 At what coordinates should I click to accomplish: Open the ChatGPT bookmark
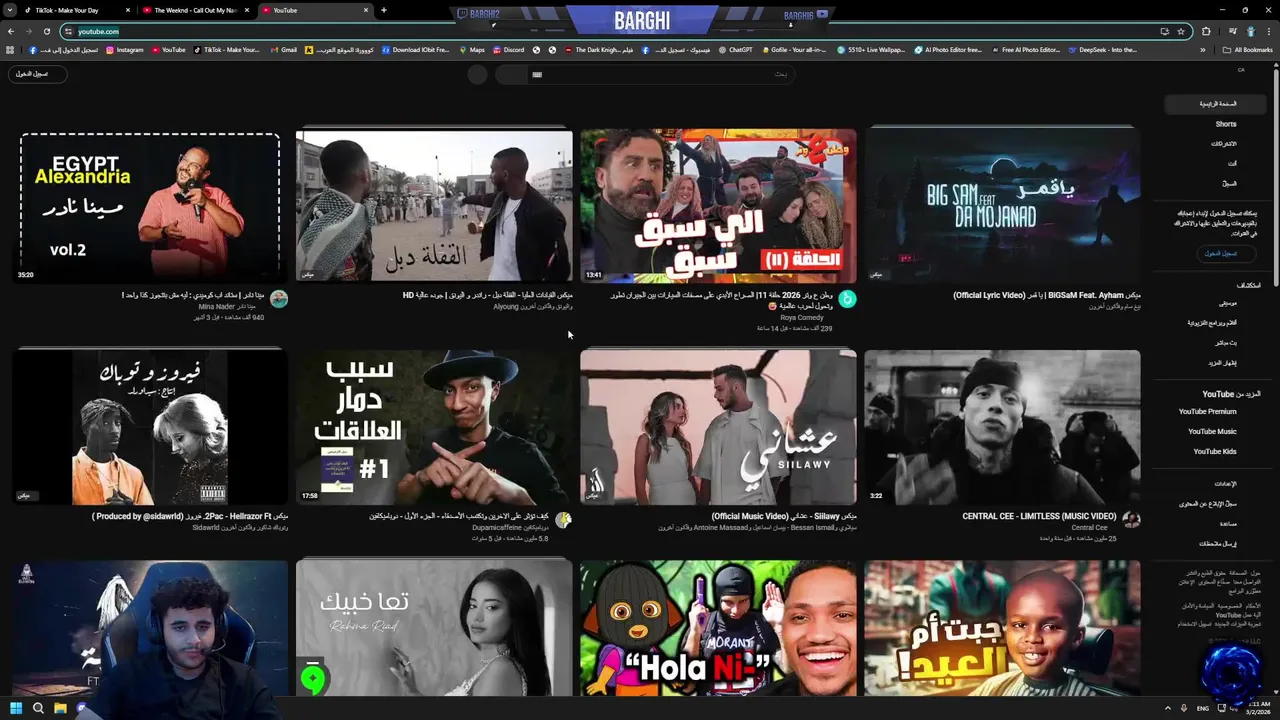736,49
